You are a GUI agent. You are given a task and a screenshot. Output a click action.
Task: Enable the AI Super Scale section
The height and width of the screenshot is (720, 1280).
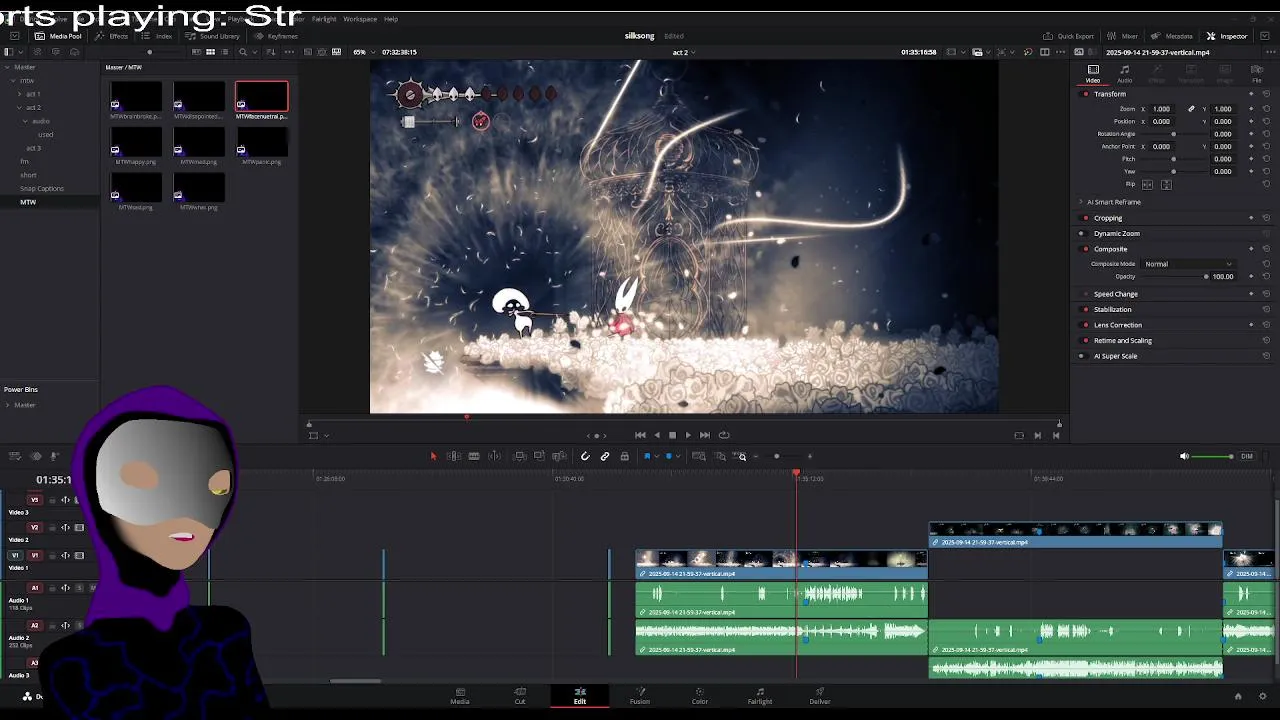[x=1082, y=356]
